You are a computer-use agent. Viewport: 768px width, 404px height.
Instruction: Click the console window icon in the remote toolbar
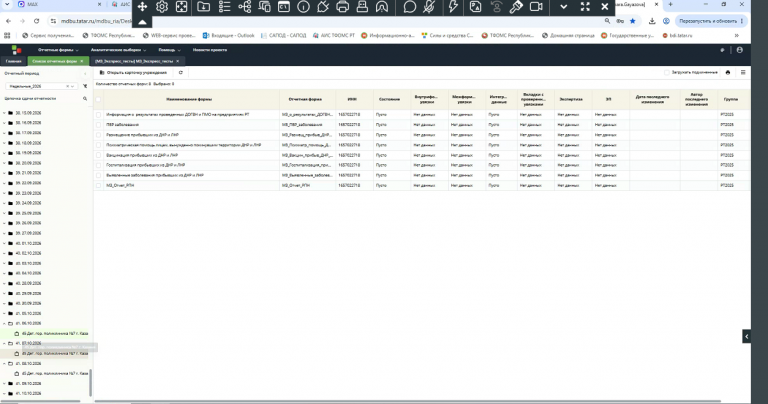point(284,7)
